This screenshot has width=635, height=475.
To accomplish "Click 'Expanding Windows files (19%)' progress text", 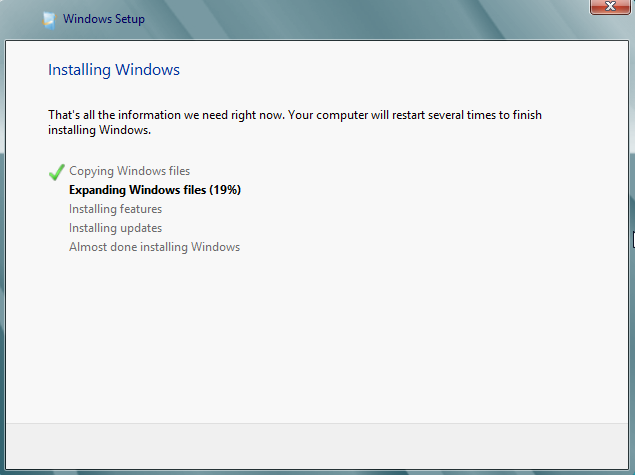I will click(x=155, y=190).
